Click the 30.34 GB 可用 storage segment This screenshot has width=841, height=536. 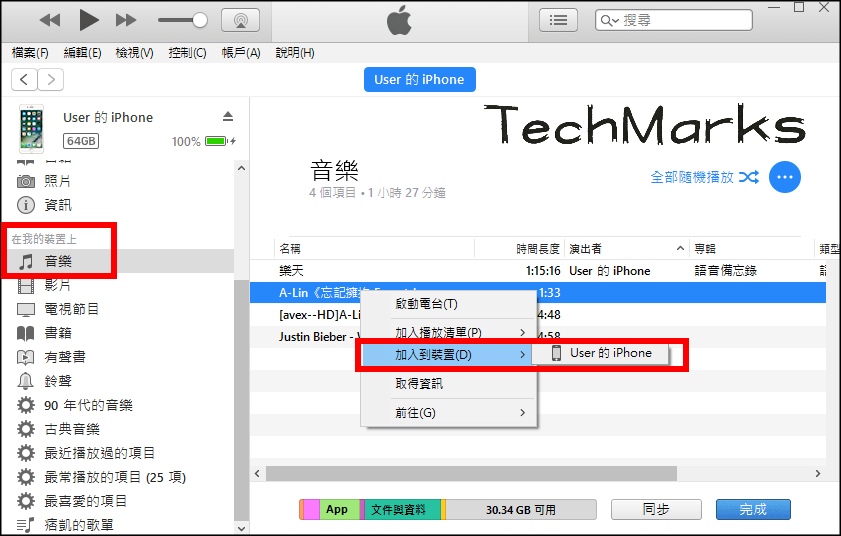pyautogui.click(x=521, y=509)
